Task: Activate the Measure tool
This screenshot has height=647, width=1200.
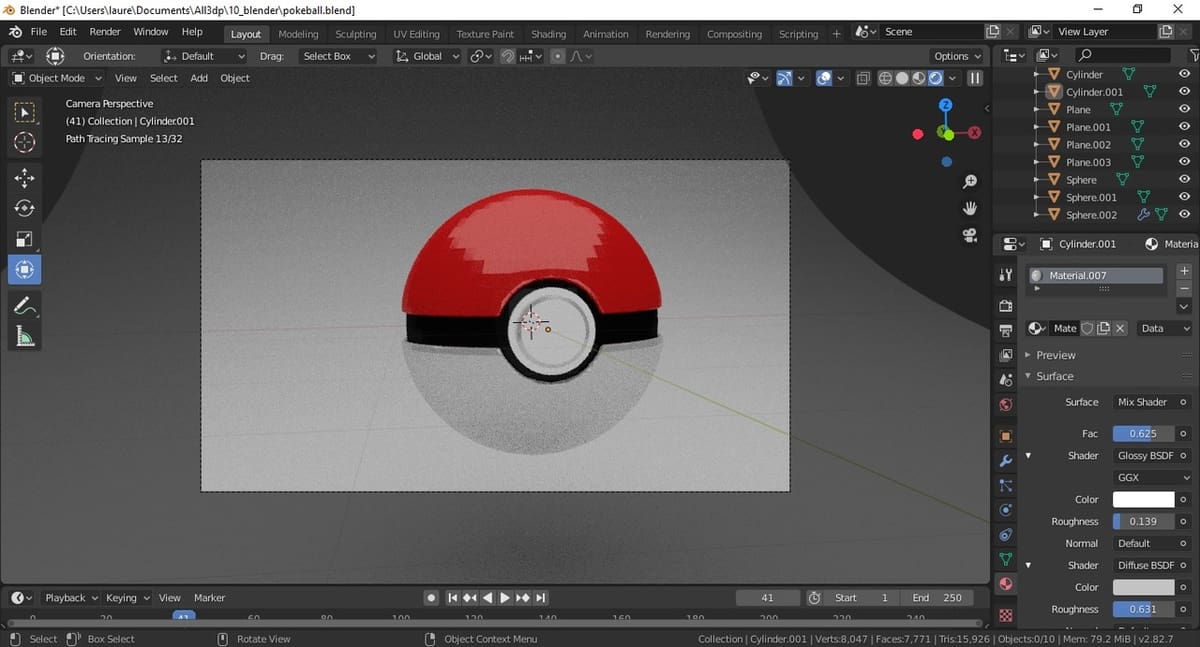Action: [25, 337]
